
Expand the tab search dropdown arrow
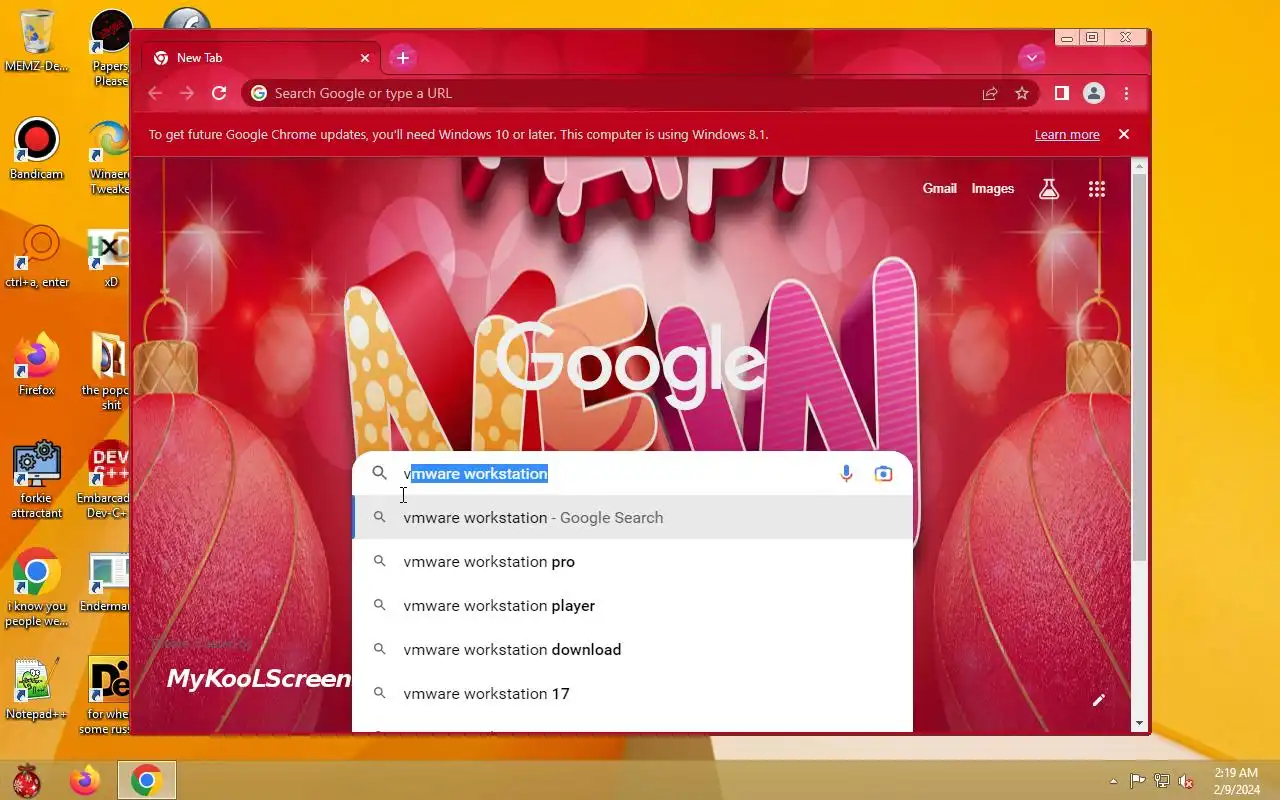pyautogui.click(x=1031, y=57)
